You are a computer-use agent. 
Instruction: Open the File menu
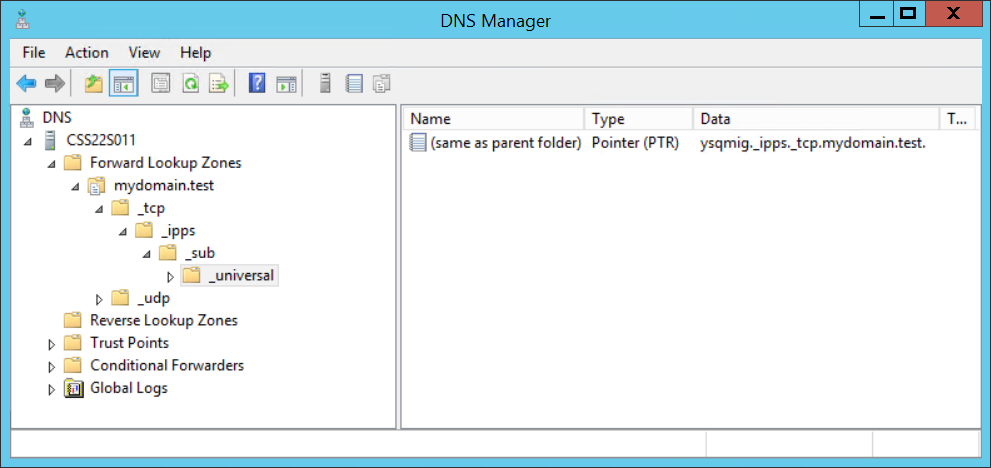[x=33, y=52]
